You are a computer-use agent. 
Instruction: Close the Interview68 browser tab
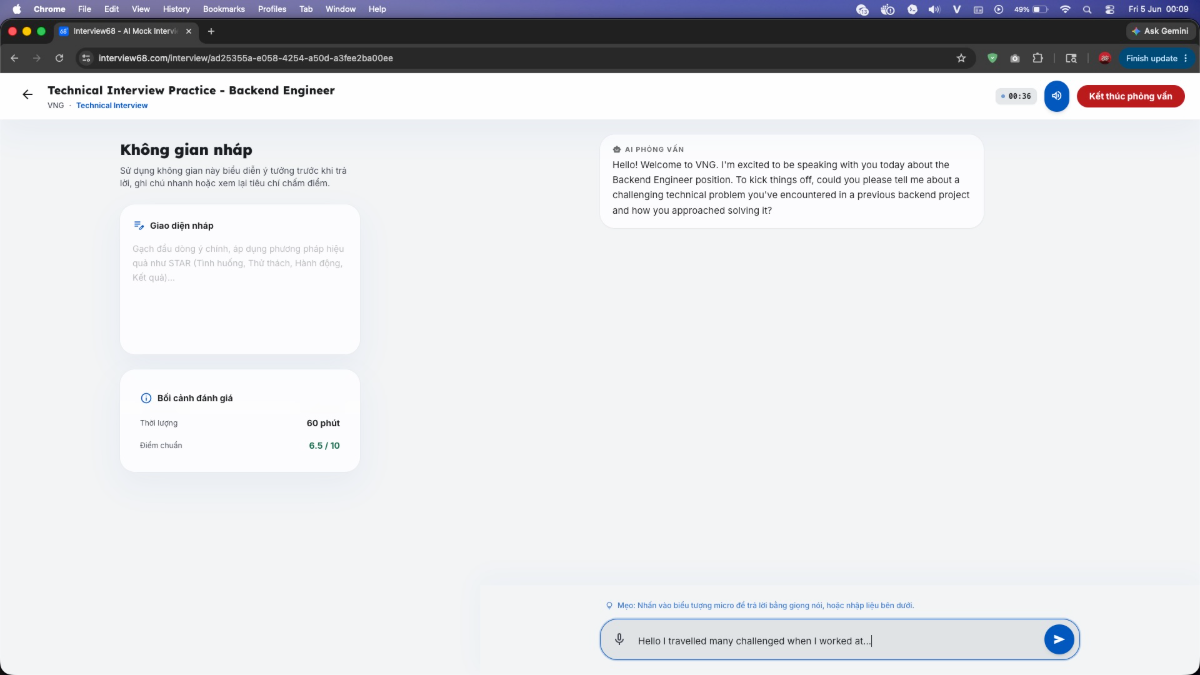coord(189,31)
